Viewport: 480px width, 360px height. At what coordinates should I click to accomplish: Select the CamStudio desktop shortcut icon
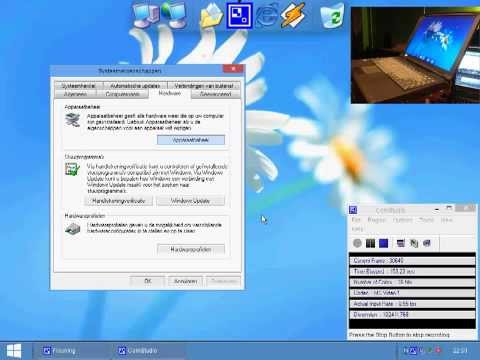239,15
